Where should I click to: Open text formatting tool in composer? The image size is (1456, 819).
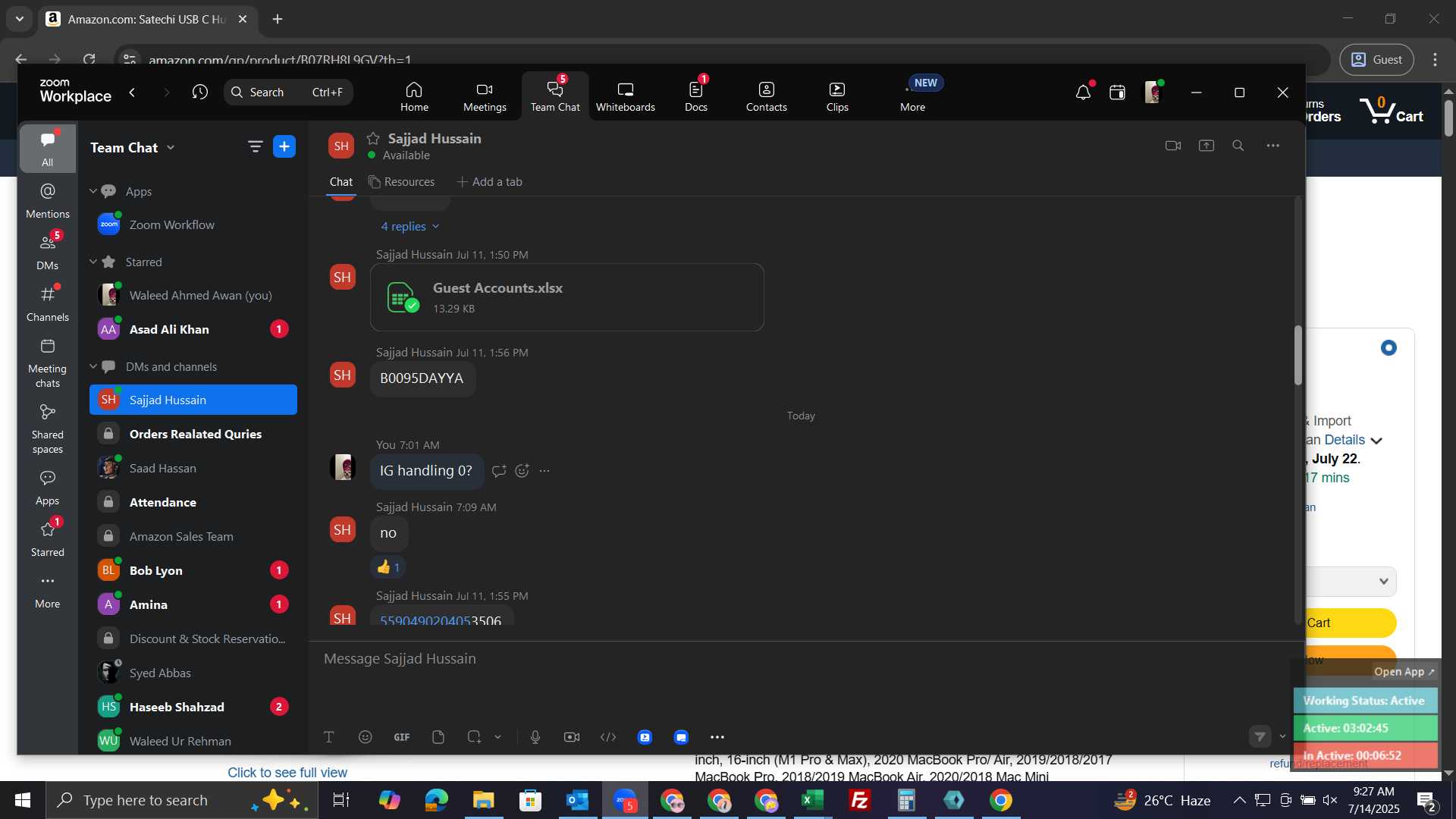tap(329, 737)
